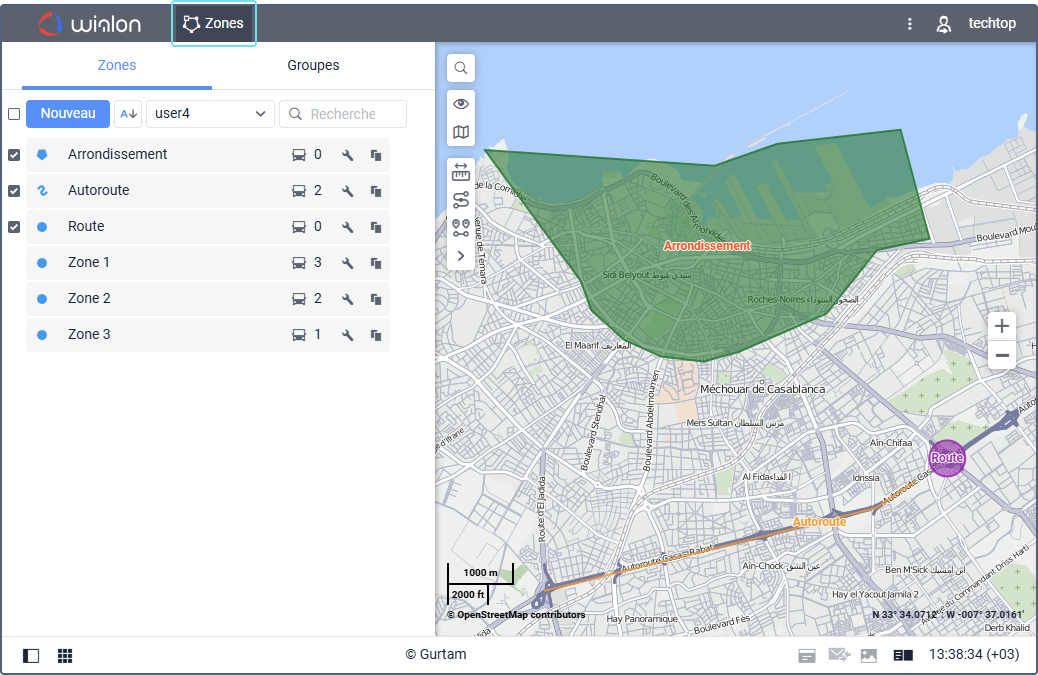Image resolution: width=1038 pixels, height=675 pixels.
Task: Open the map layers icon
Action: pos(461,132)
